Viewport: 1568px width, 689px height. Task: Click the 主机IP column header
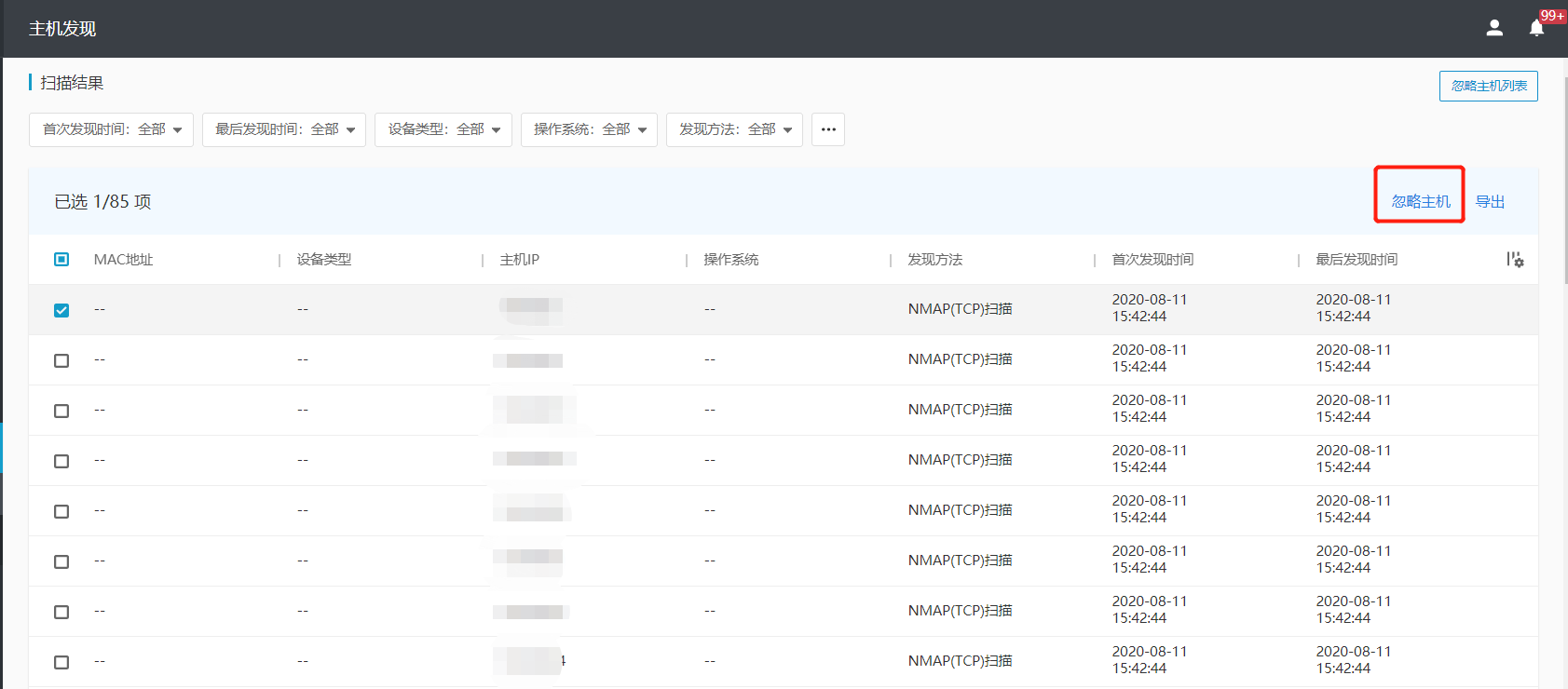tap(520, 260)
